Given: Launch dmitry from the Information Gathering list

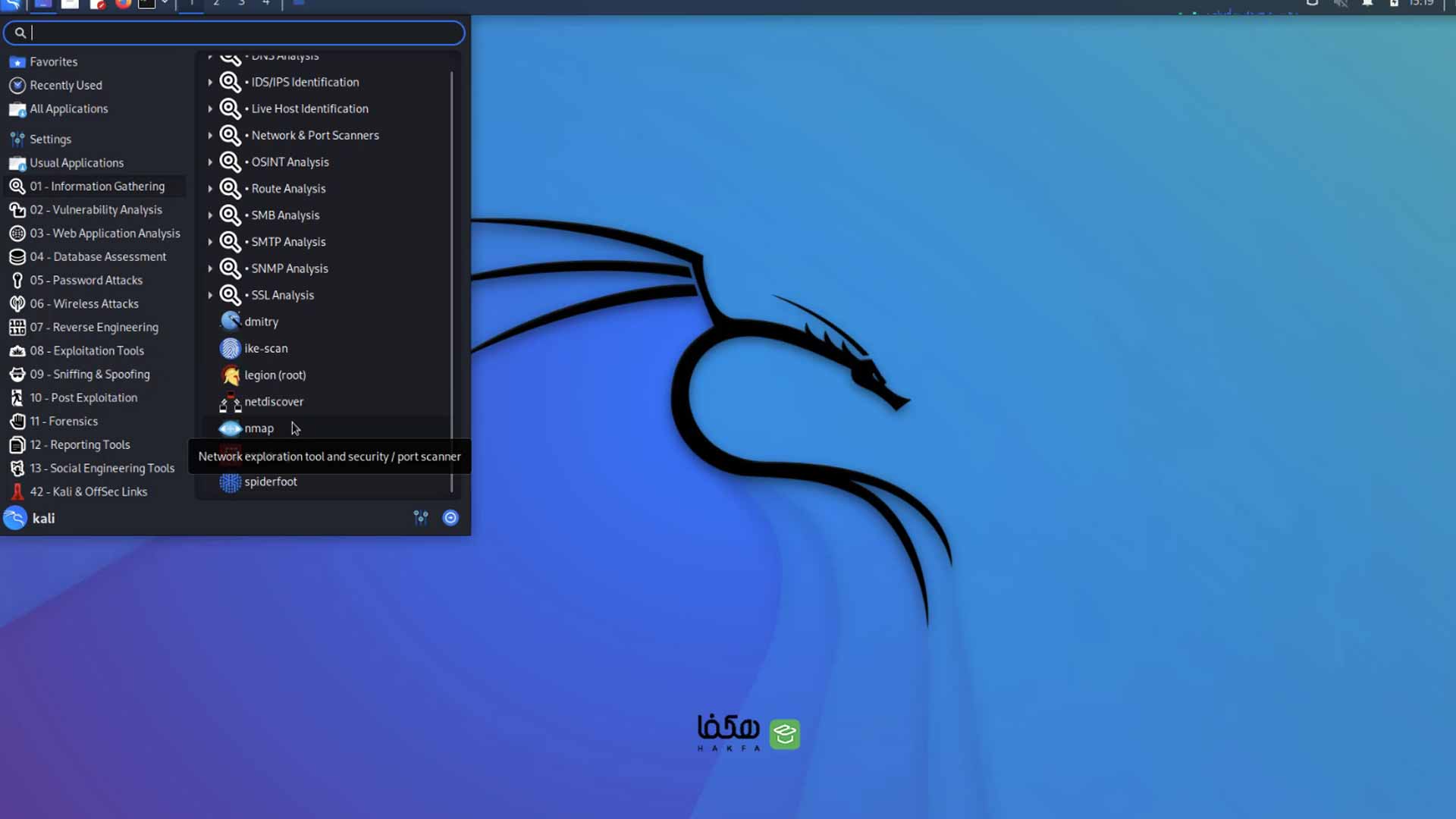Looking at the screenshot, I should pyautogui.click(x=327, y=322).
